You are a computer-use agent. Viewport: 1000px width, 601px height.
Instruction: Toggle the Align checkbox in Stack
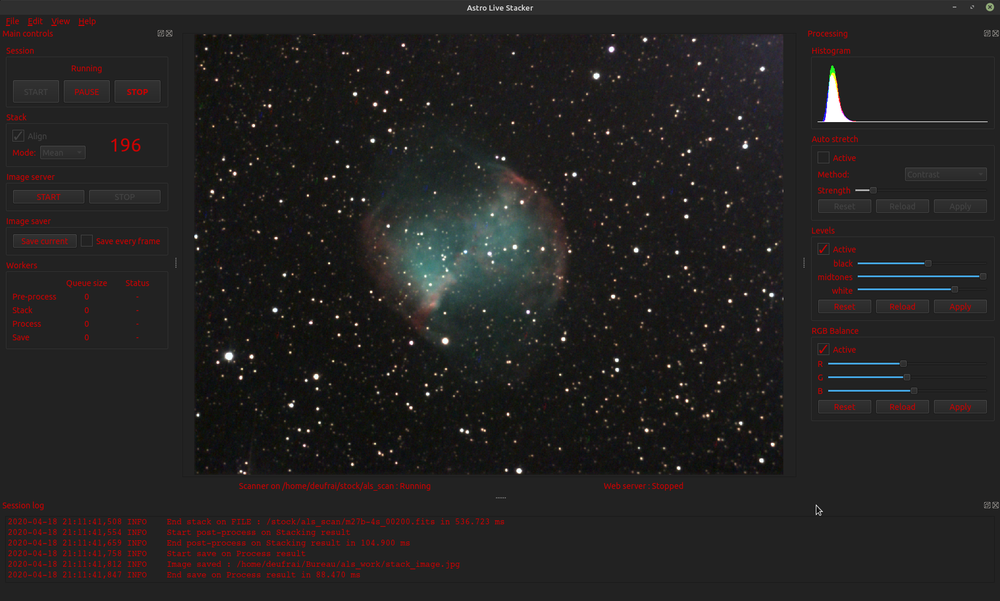[18, 136]
